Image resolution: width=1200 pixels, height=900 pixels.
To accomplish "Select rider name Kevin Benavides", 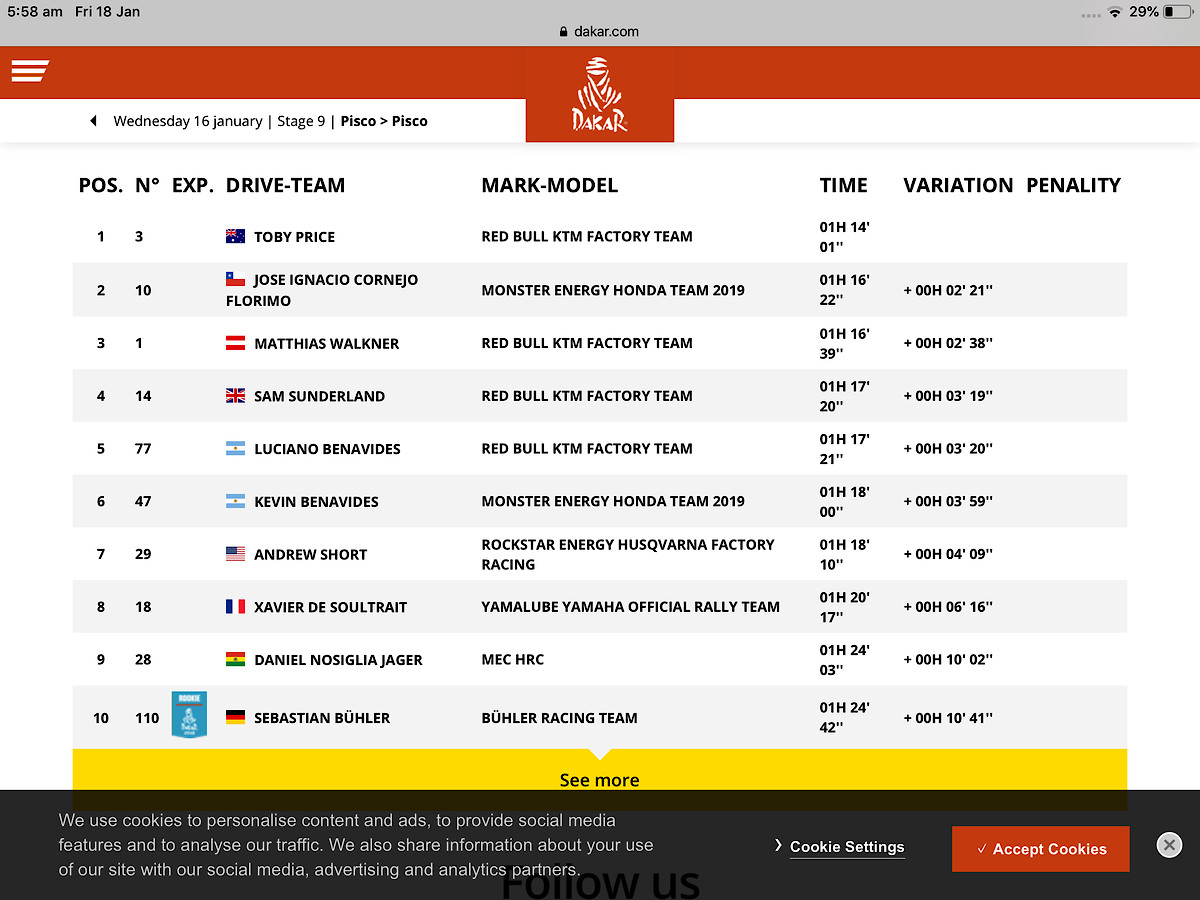I will pyautogui.click(x=317, y=502).
